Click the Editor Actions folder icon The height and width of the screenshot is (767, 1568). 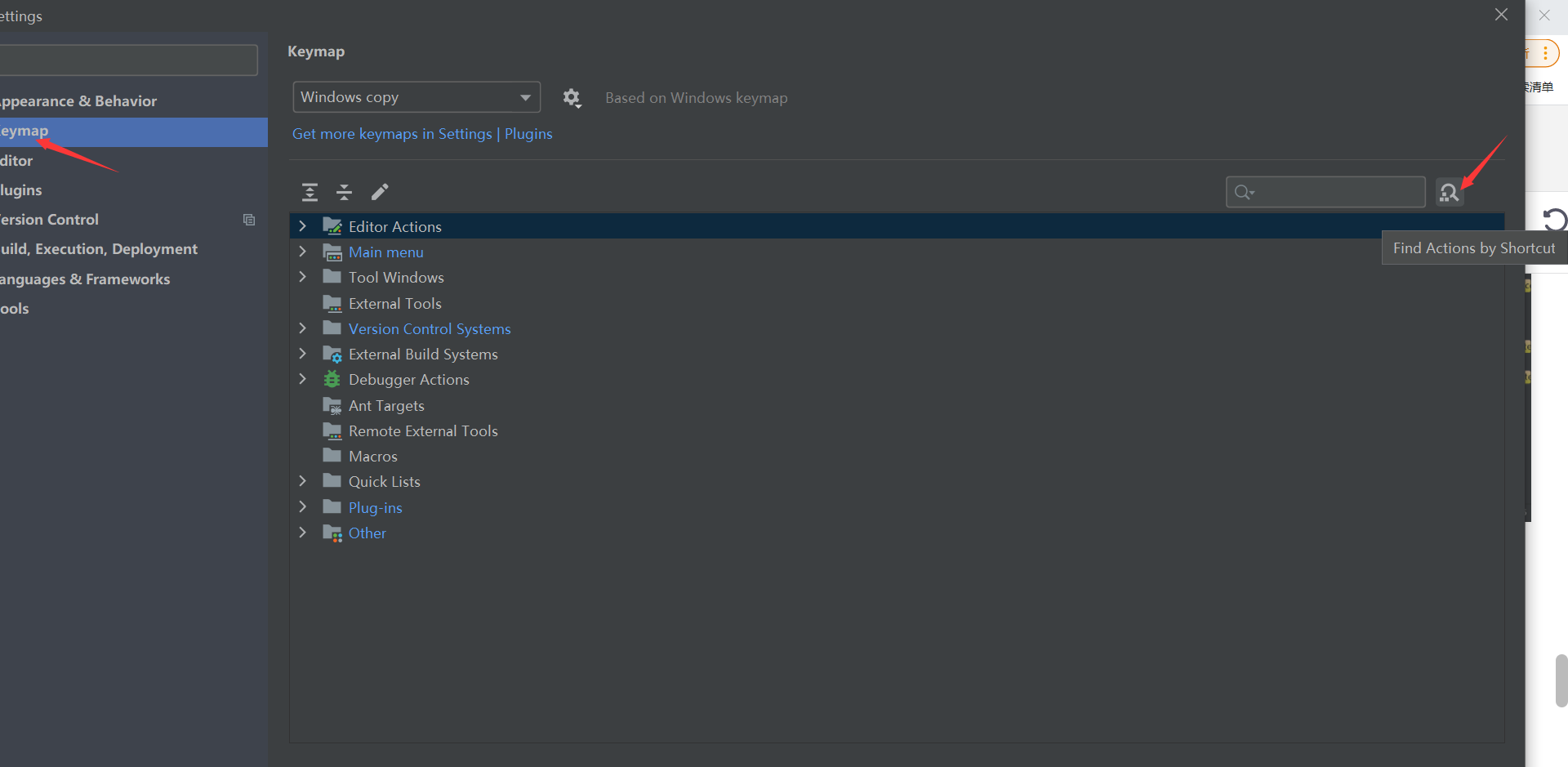pyautogui.click(x=332, y=226)
